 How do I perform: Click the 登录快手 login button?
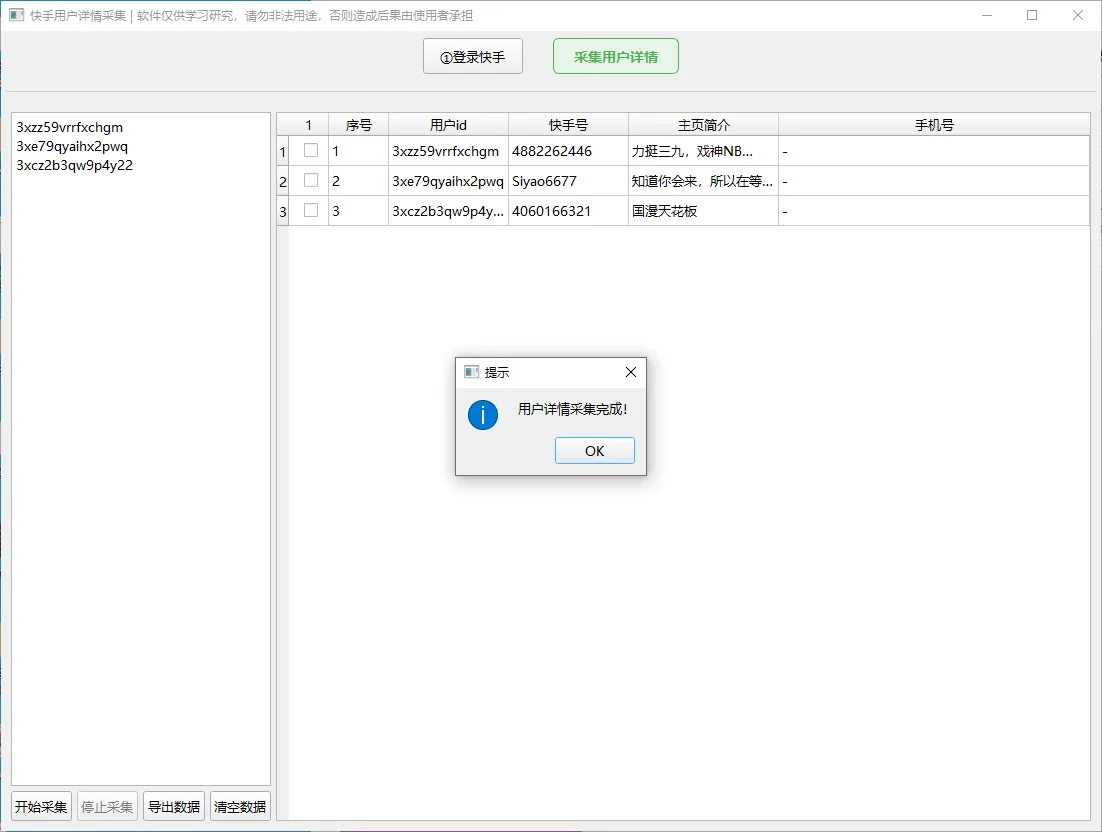point(472,56)
